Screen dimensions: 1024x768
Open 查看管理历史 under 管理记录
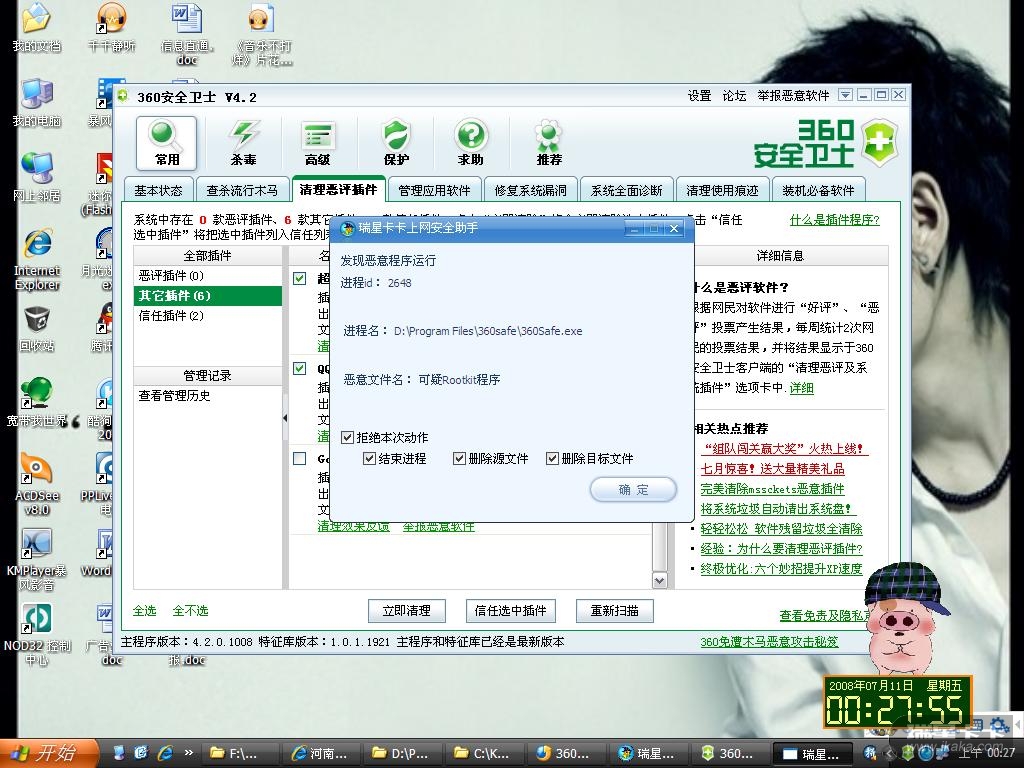174,396
